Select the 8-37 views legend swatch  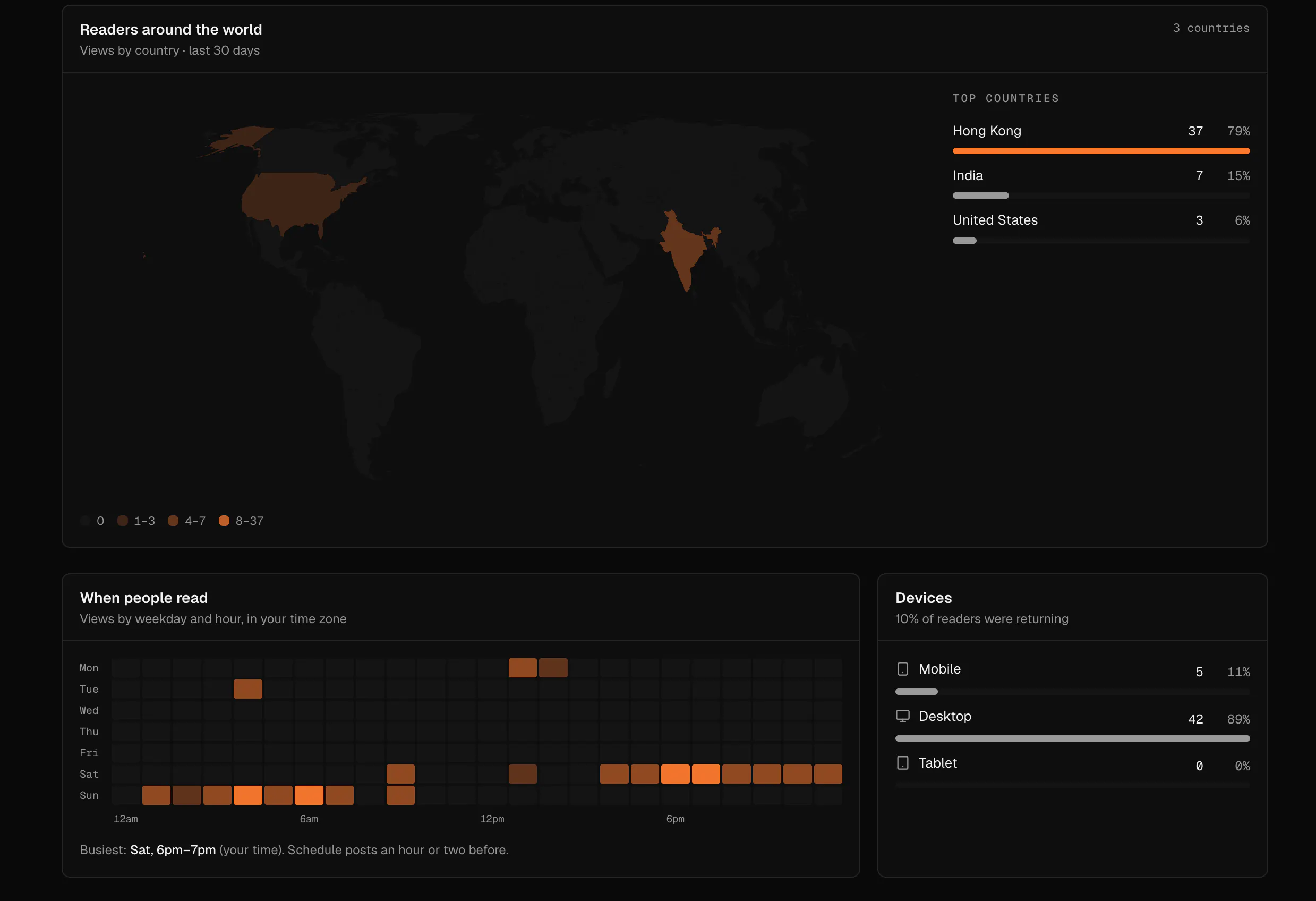[224, 521]
